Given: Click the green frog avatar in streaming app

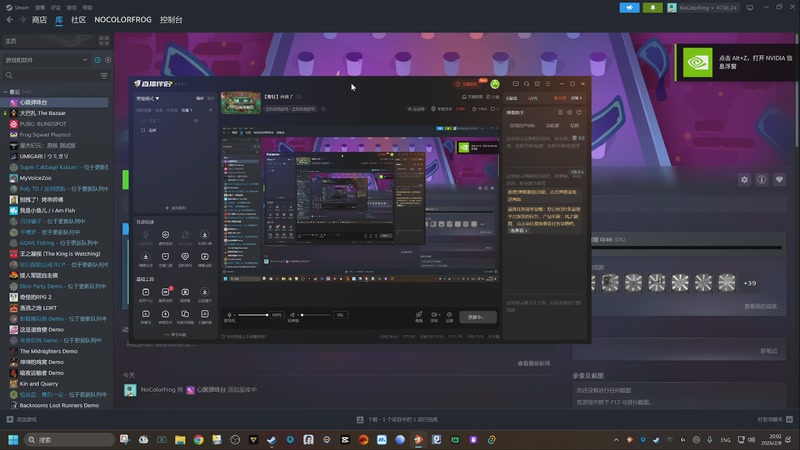Looking at the screenshot, I should [x=494, y=84].
